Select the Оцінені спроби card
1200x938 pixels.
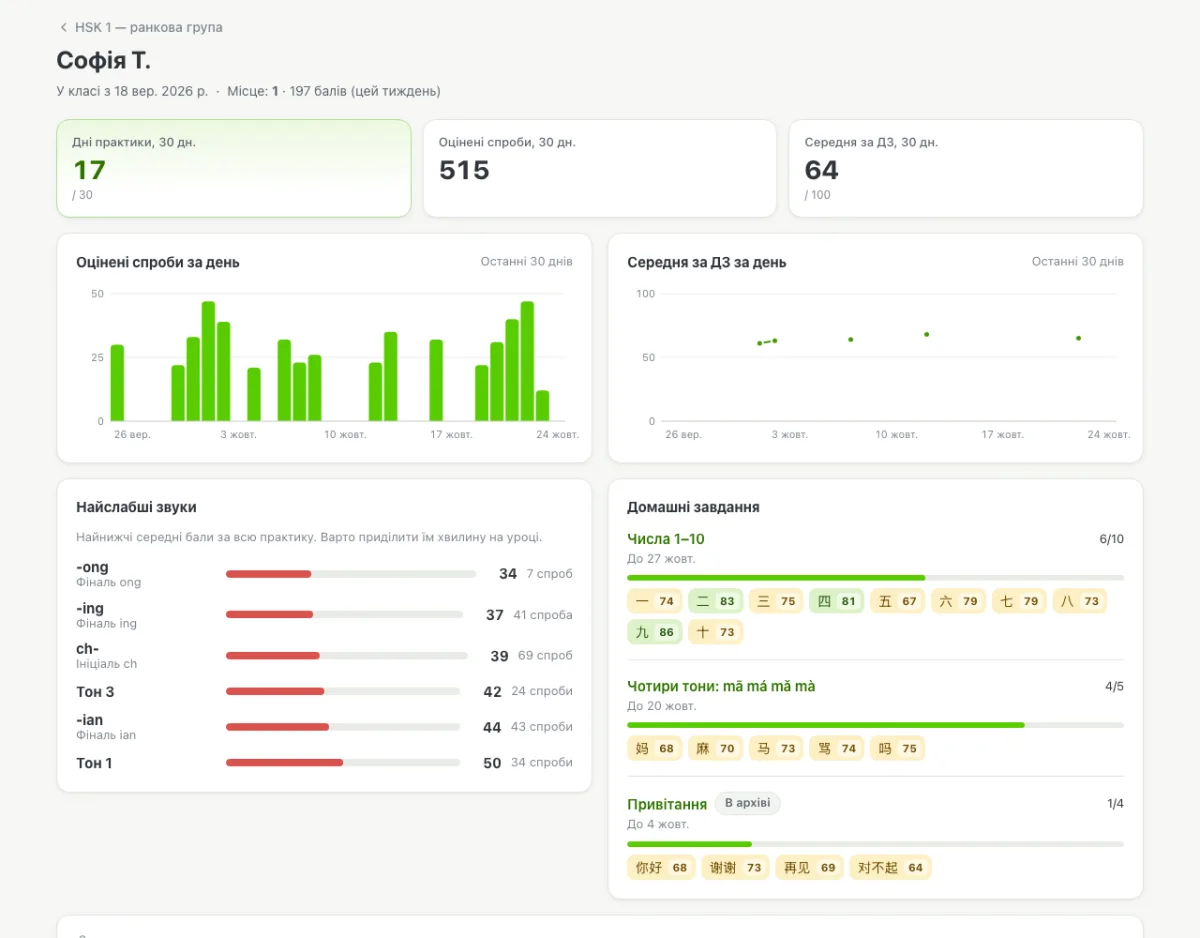pyautogui.click(x=600, y=168)
